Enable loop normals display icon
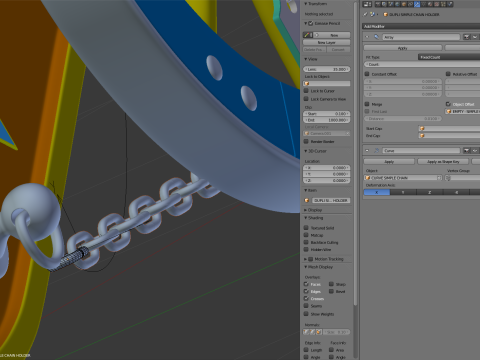The image size is (480, 360). coord(312,332)
